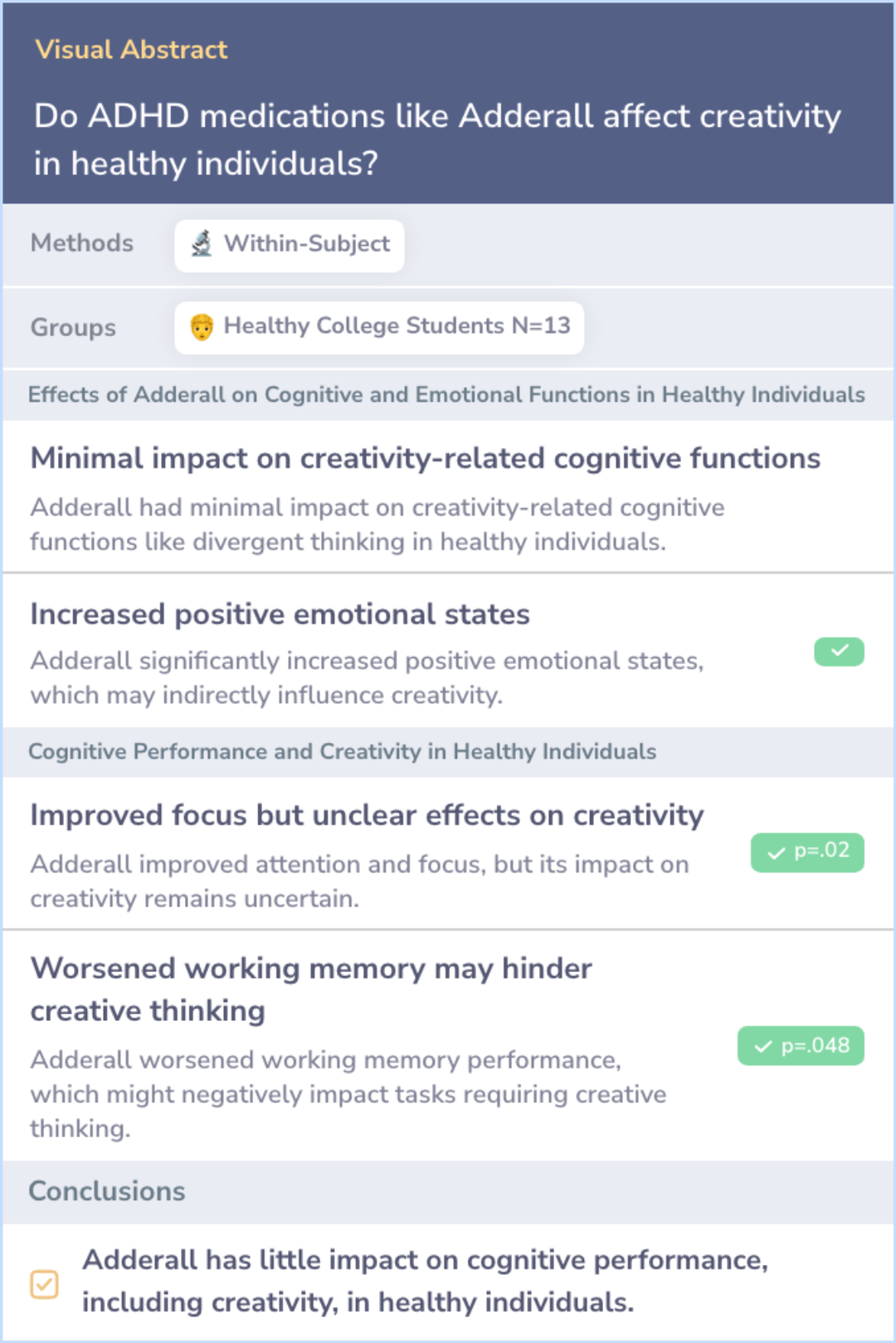Screen dimensions: 896x1343
Task: Click the ADHD medications question title
Action: coord(437,139)
